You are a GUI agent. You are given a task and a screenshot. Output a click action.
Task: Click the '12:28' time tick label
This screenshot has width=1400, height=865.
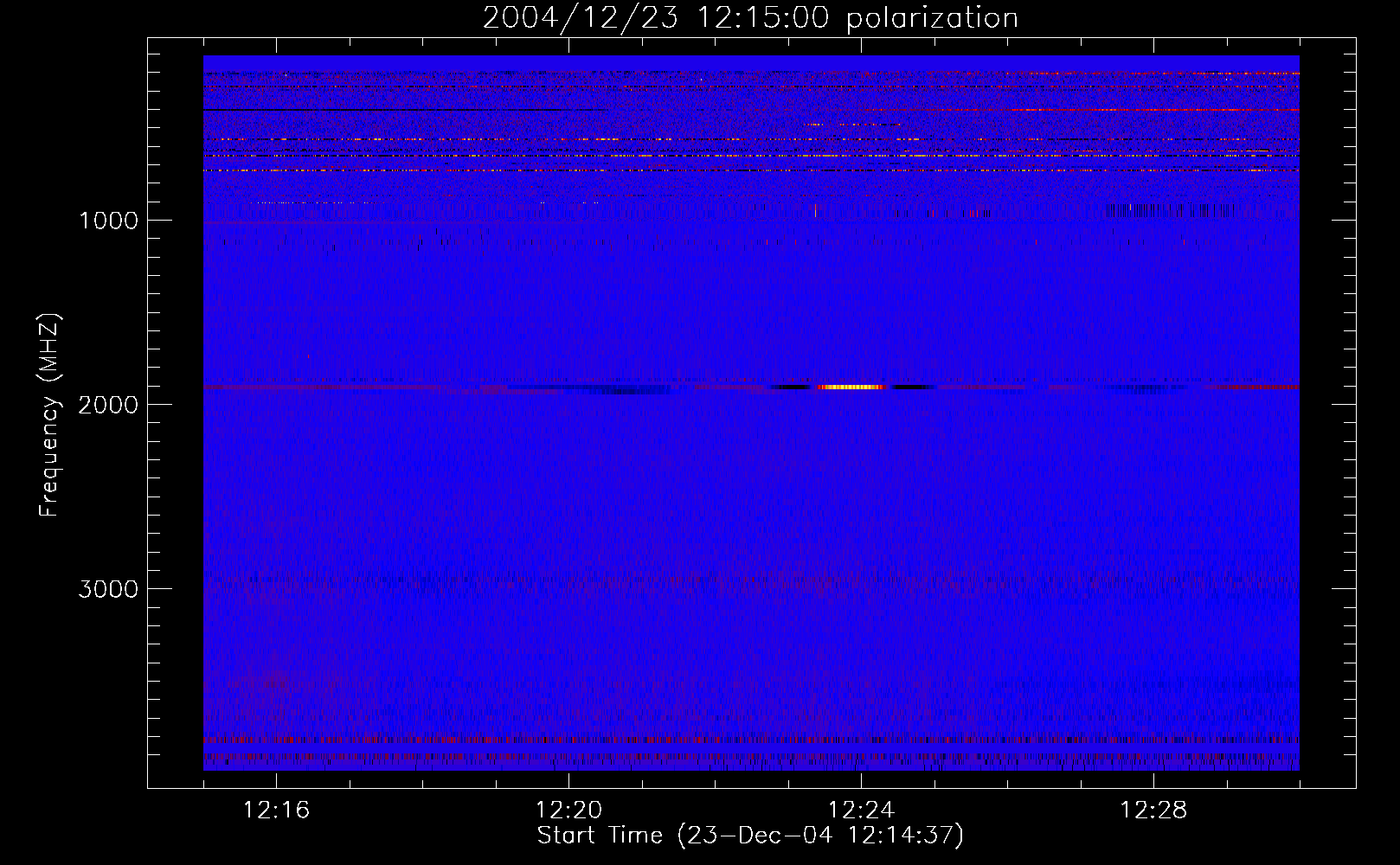tap(1153, 811)
